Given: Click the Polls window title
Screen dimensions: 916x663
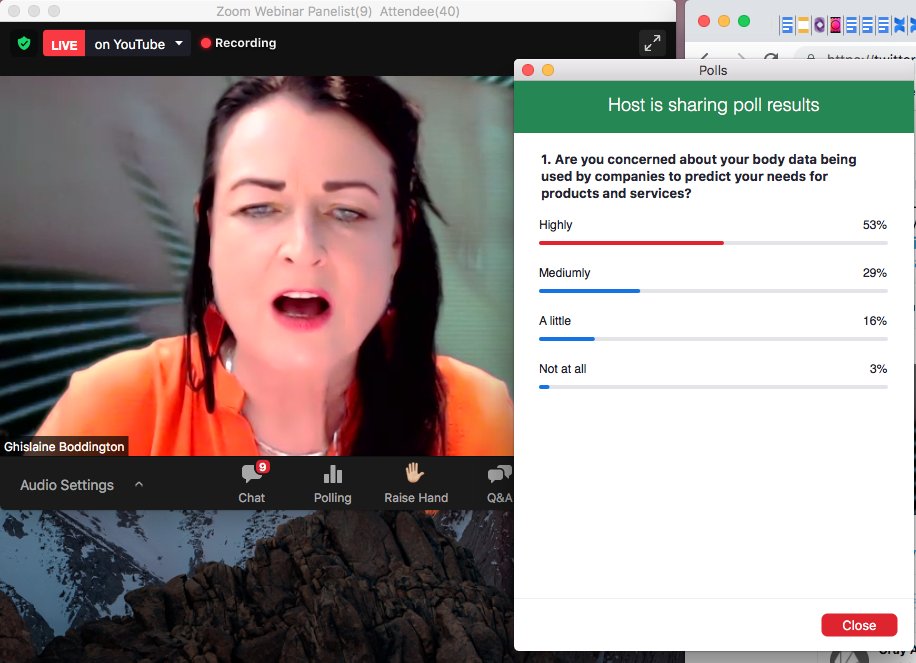Looking at the screenshot, I should 713,70.
